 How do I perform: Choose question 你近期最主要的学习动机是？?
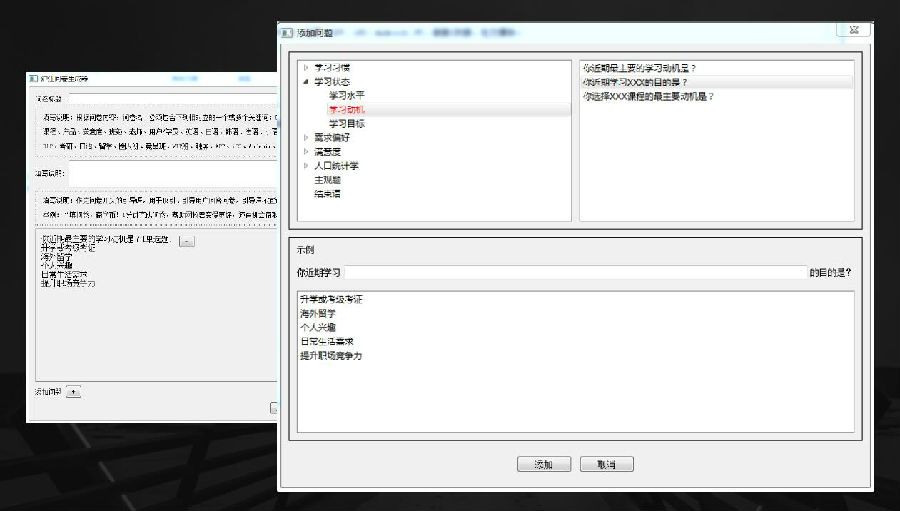[639, 68]
